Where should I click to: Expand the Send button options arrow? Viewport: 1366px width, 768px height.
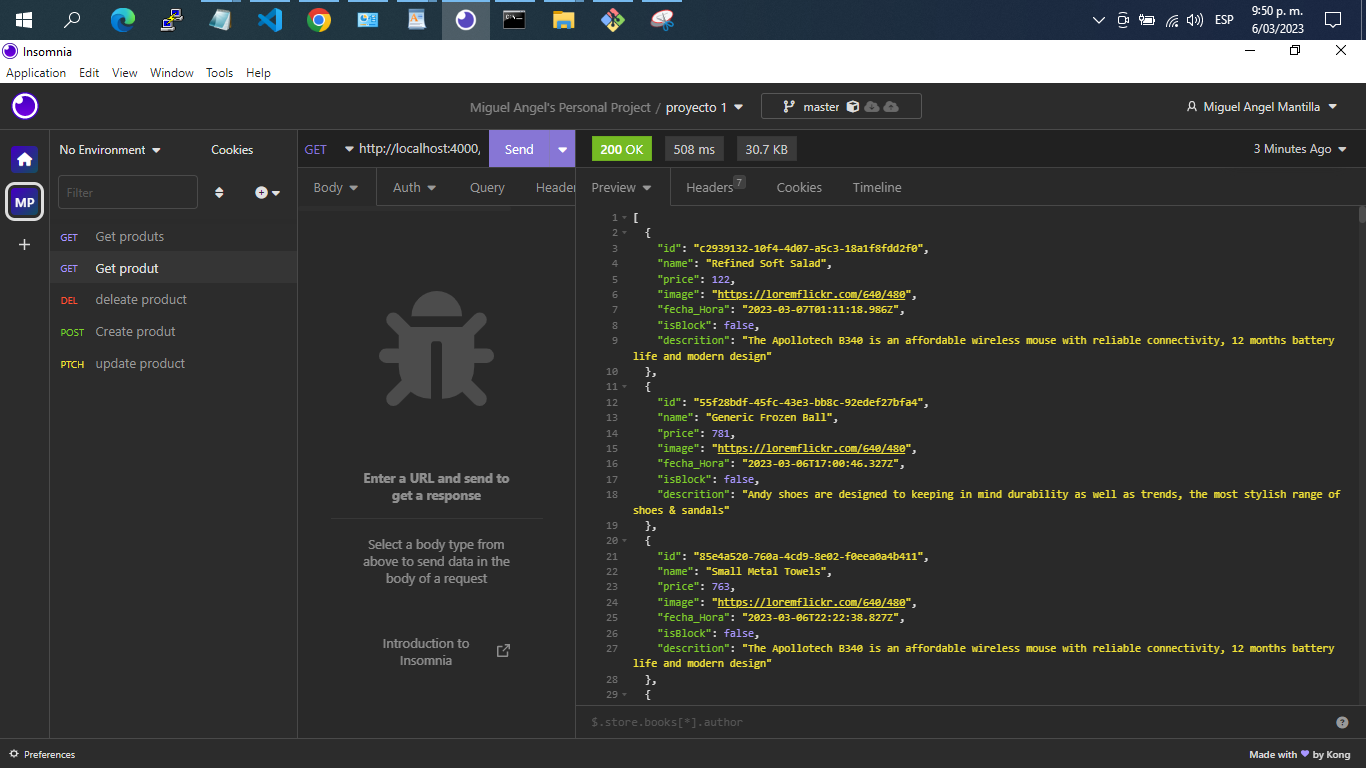click(563, 148)
